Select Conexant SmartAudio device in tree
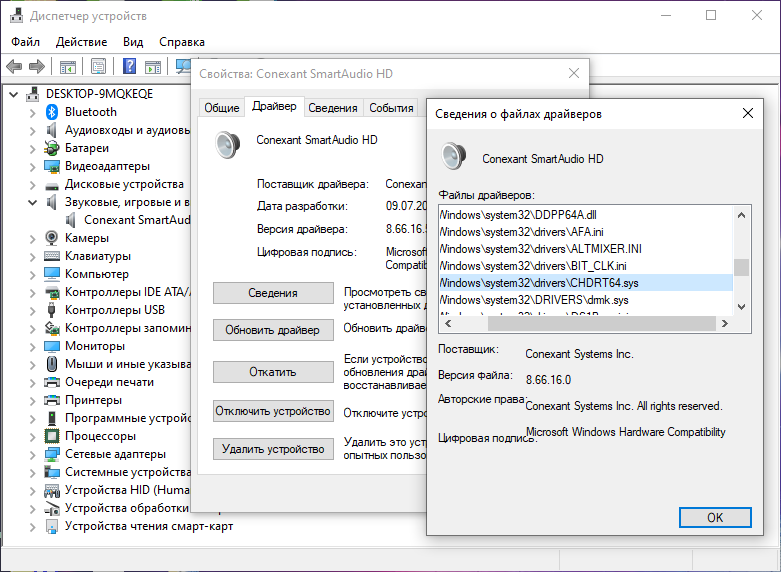781x572 pixels. tap(130, 220)
